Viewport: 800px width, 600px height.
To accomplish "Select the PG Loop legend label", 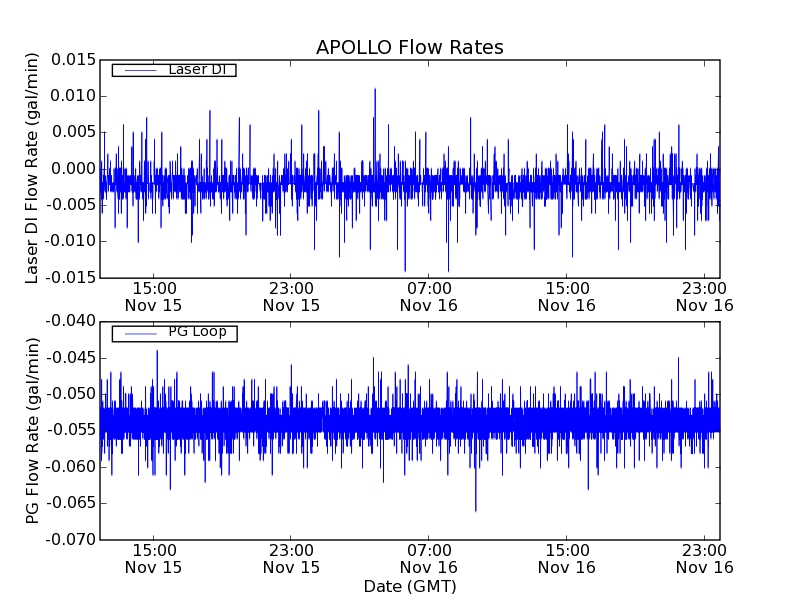I will click(x=197, y=332).
